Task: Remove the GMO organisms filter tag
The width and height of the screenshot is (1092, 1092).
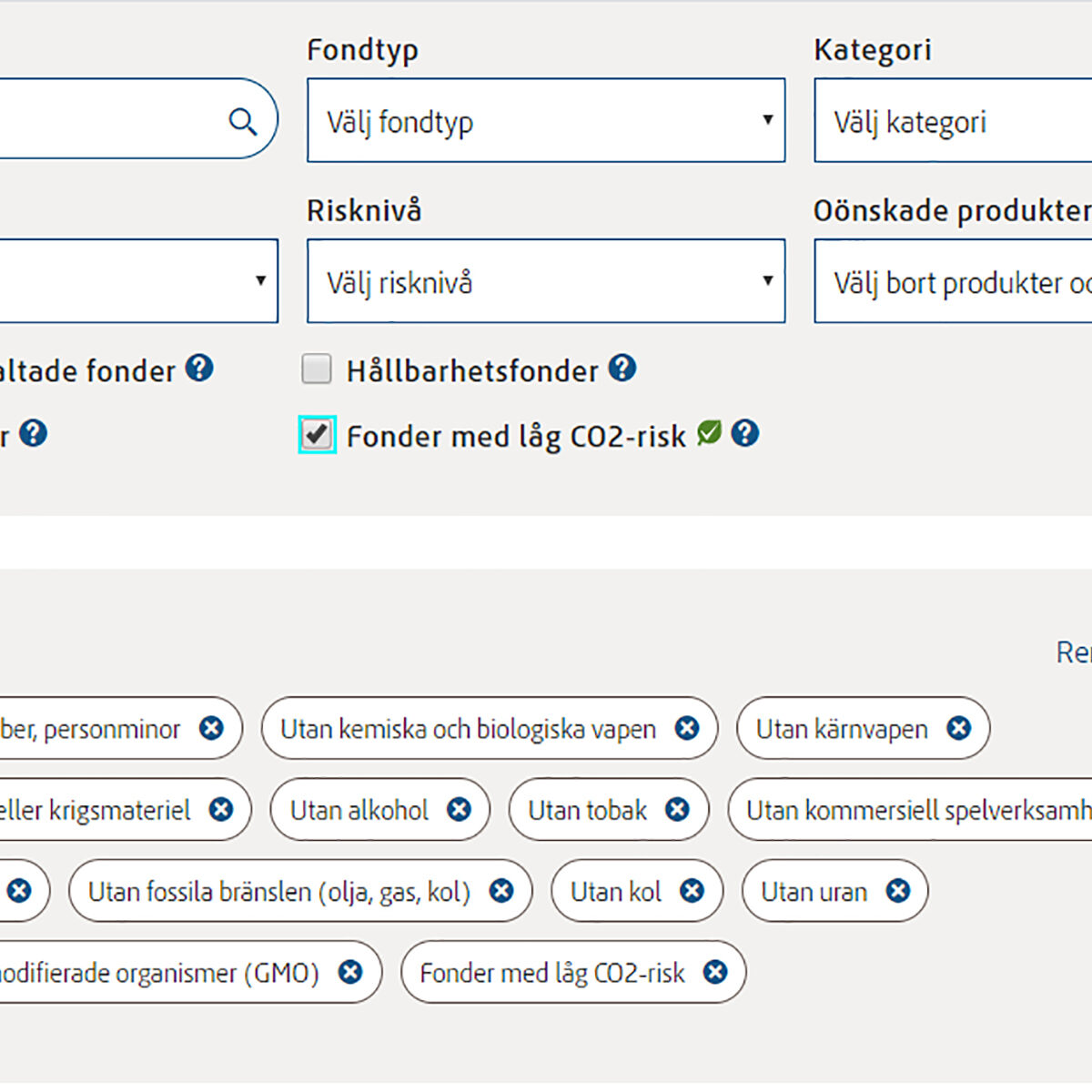Action: click(x=350, y=972)
